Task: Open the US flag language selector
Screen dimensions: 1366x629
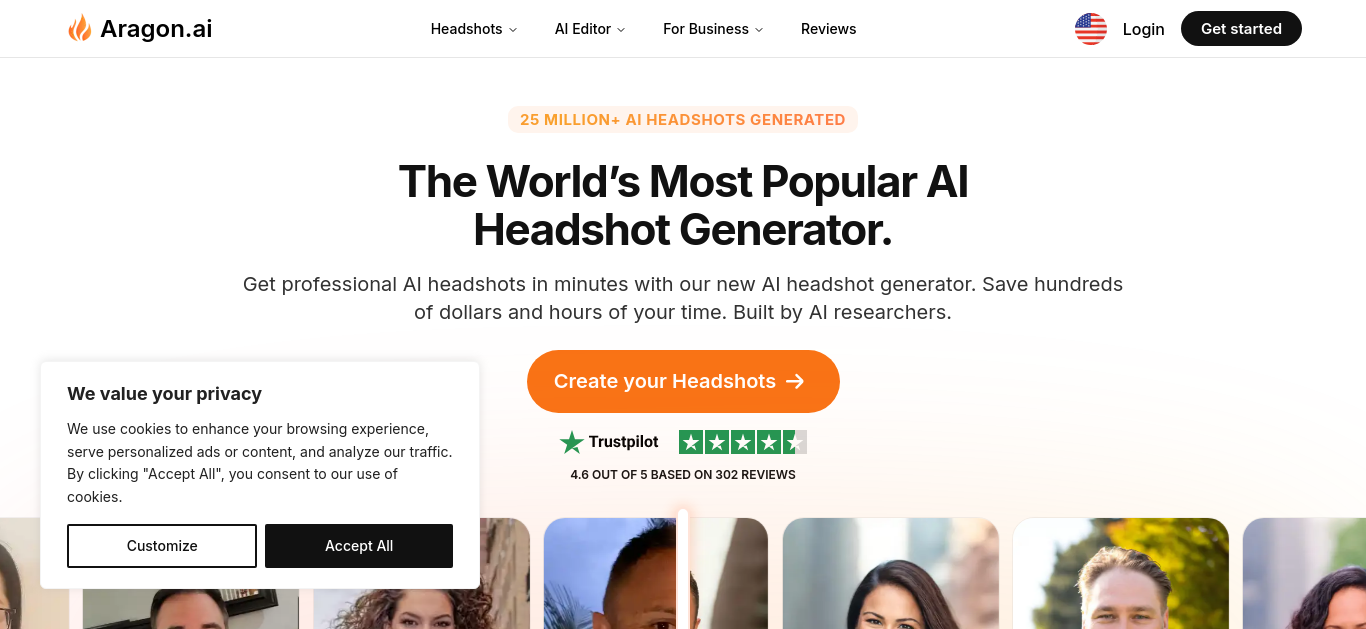Action: (1091, 29)
